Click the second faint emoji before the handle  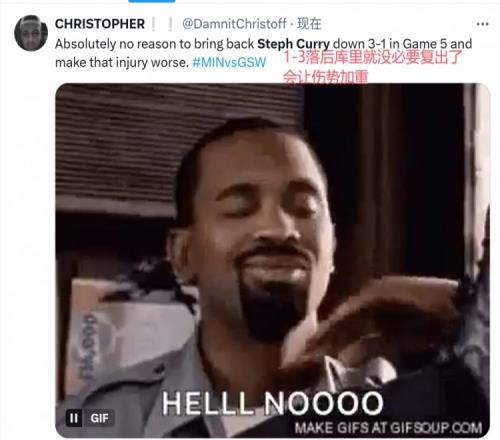click(170, 24)
